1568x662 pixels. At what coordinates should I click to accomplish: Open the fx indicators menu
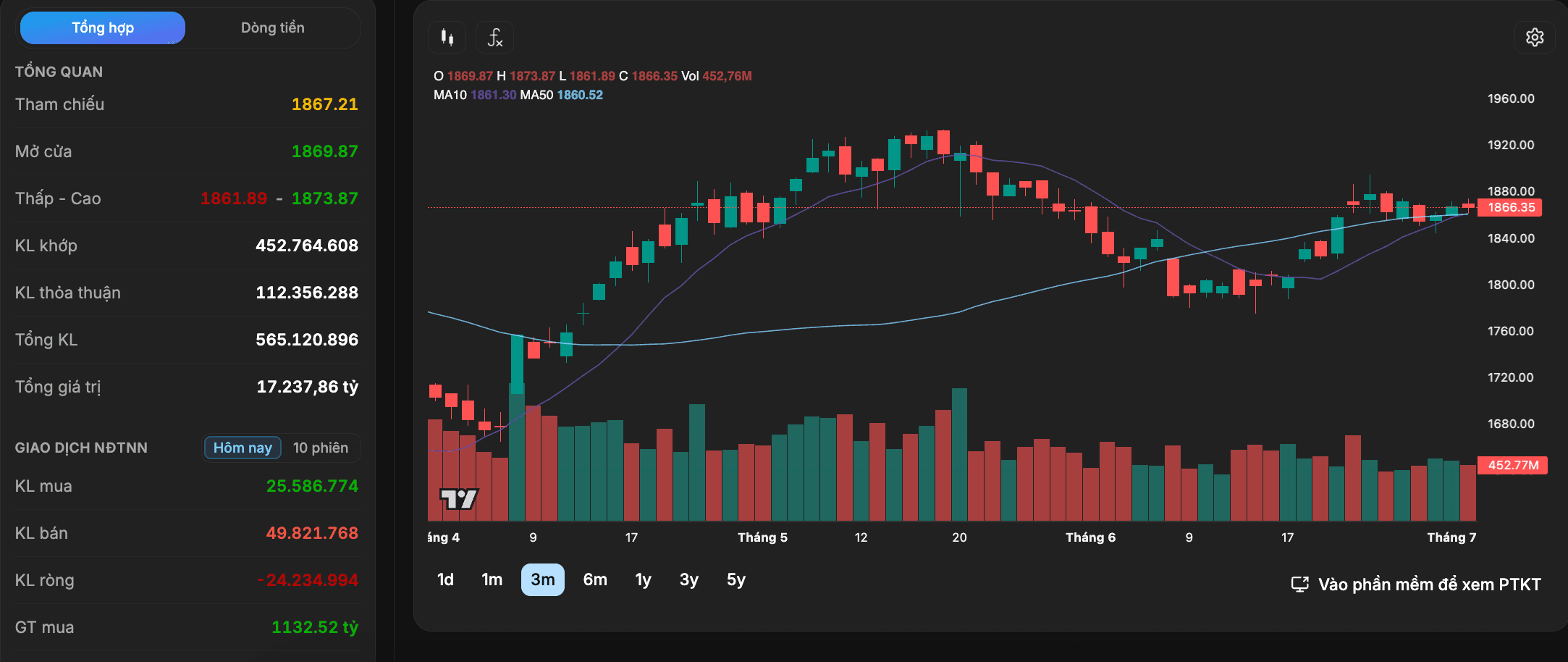[494, 37]
